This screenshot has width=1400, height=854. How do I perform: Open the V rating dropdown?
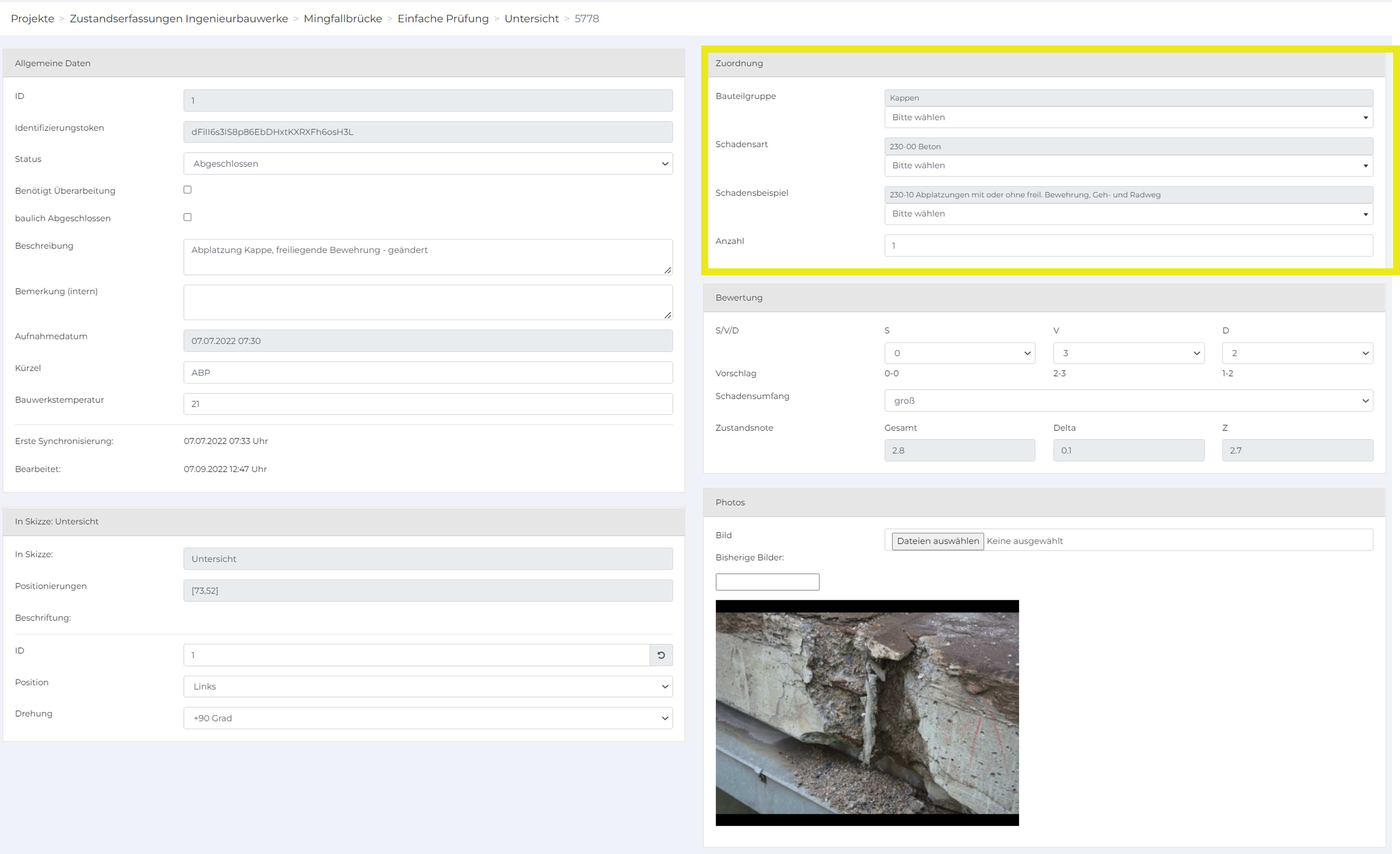1128,353
